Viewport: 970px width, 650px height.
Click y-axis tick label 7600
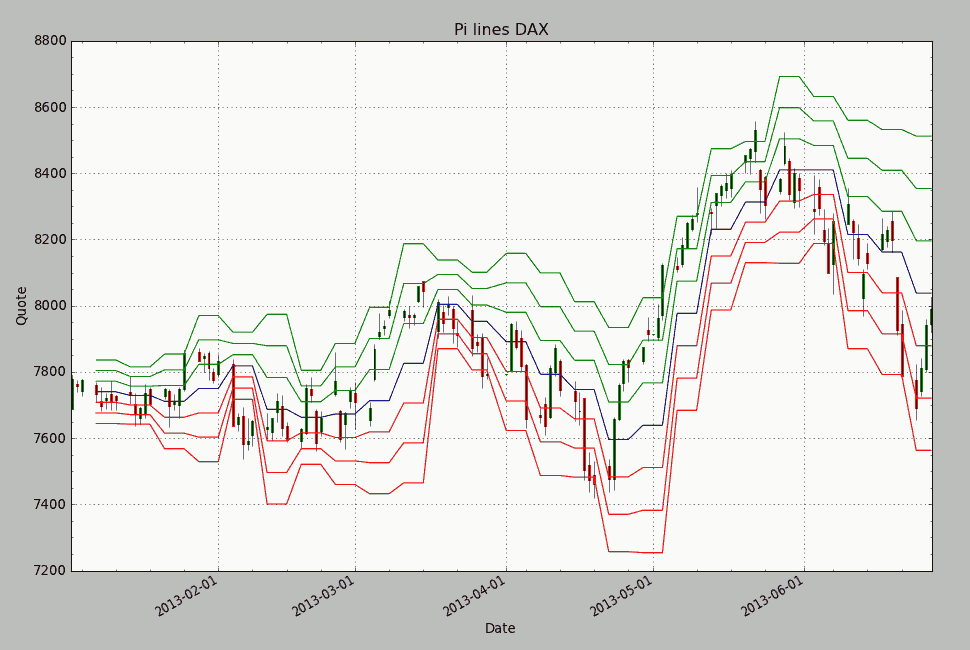[x=51, y=438]
